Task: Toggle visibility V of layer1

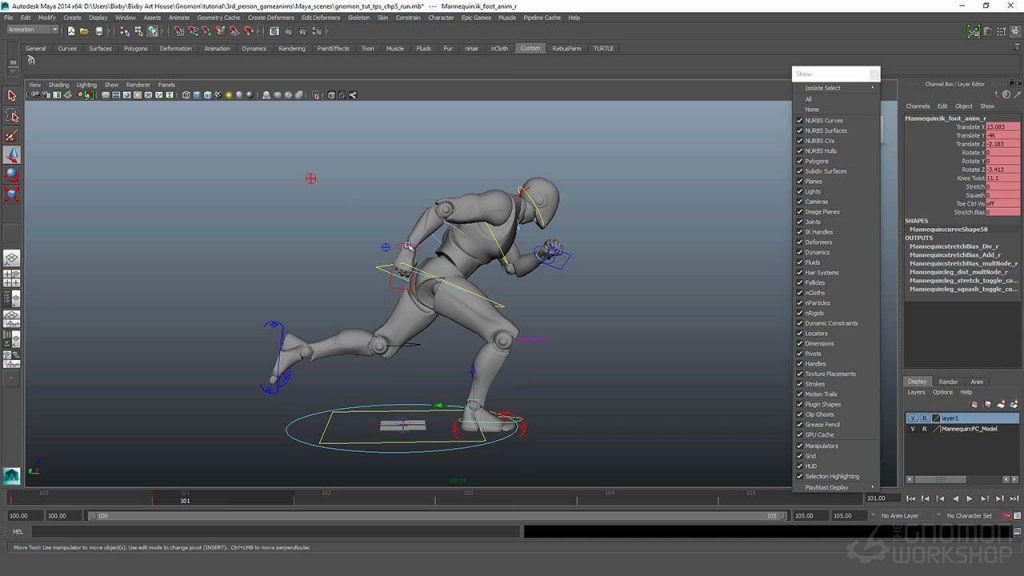Action: 911,418
